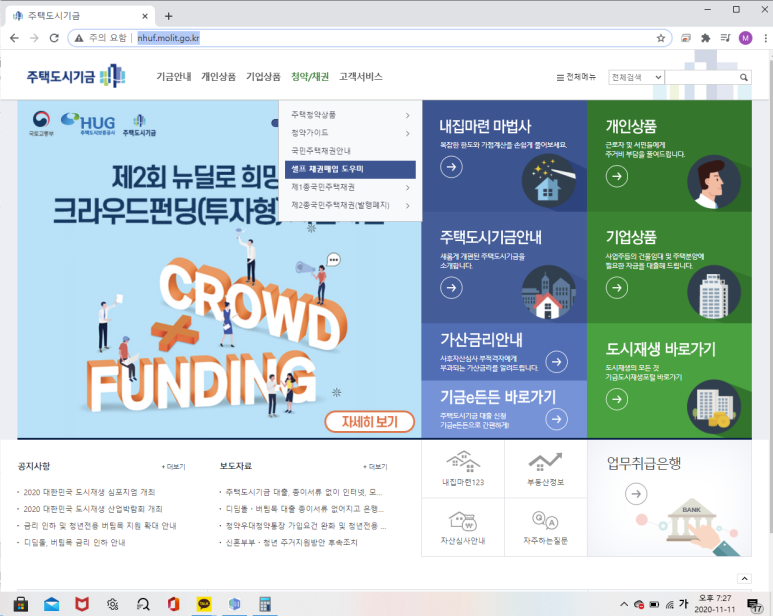Close the 주택도시기금 browser tab

coord(145,16)
